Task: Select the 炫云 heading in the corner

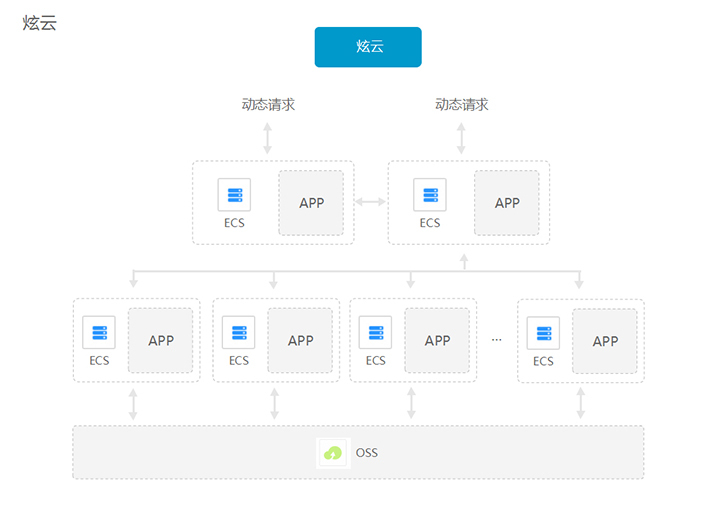Action: (39, 22)
